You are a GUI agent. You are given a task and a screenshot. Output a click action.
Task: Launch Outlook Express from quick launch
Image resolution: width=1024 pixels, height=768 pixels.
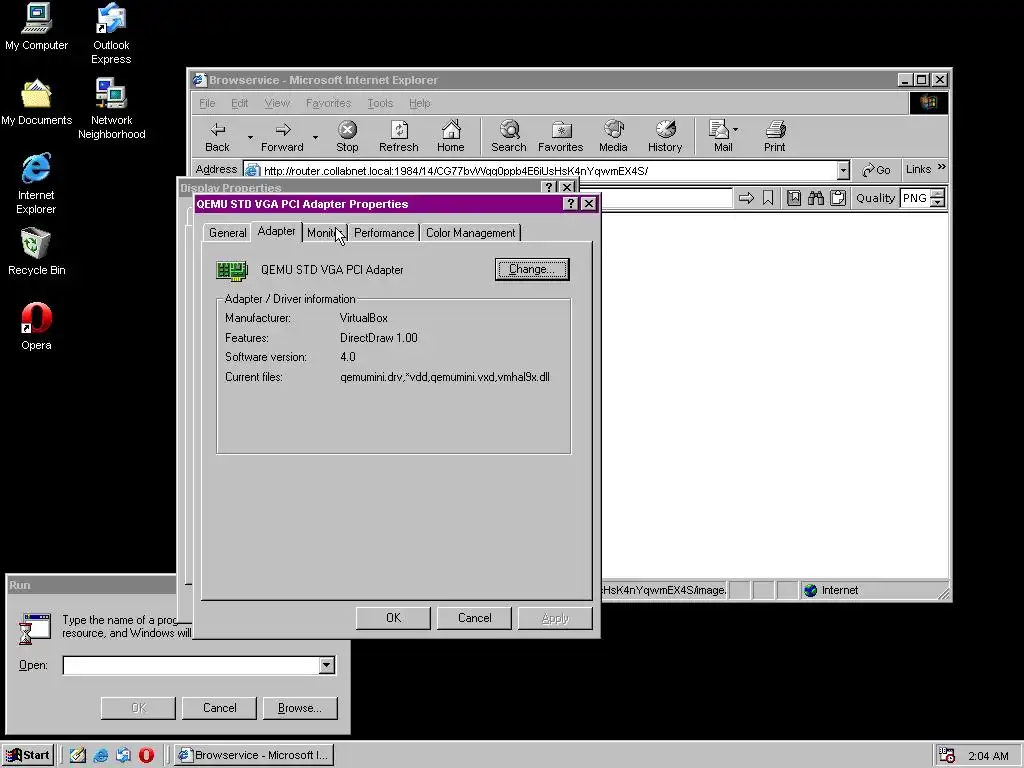click(123, 755)
